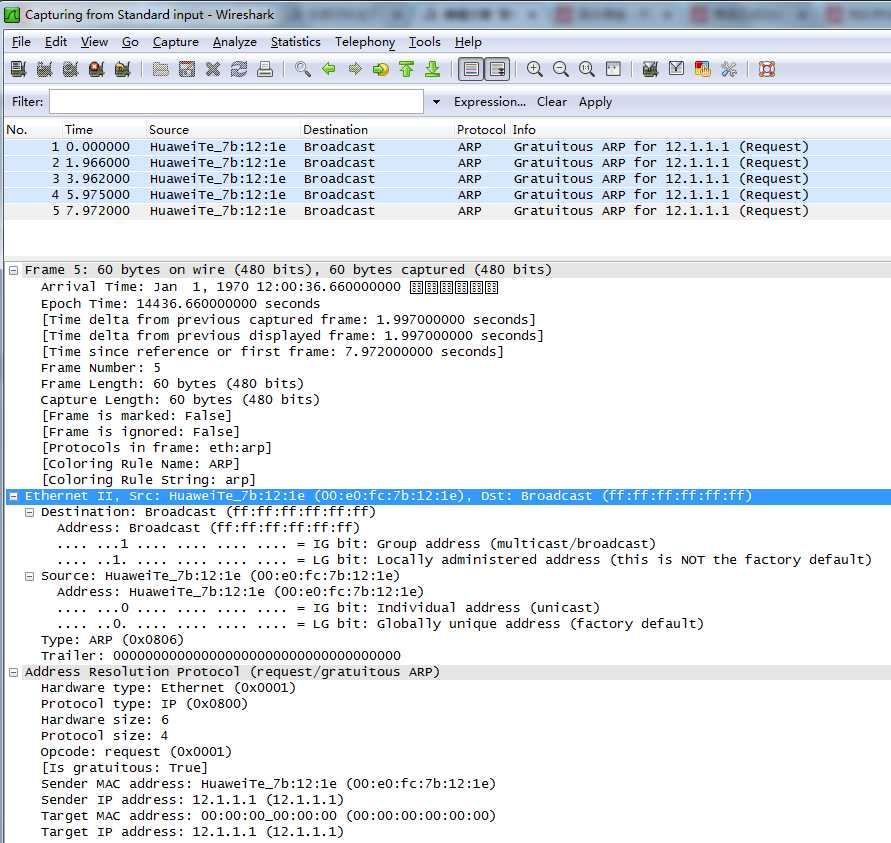Jump to the first packet
This screenshot has height=843, width=891.
point(407,69)
